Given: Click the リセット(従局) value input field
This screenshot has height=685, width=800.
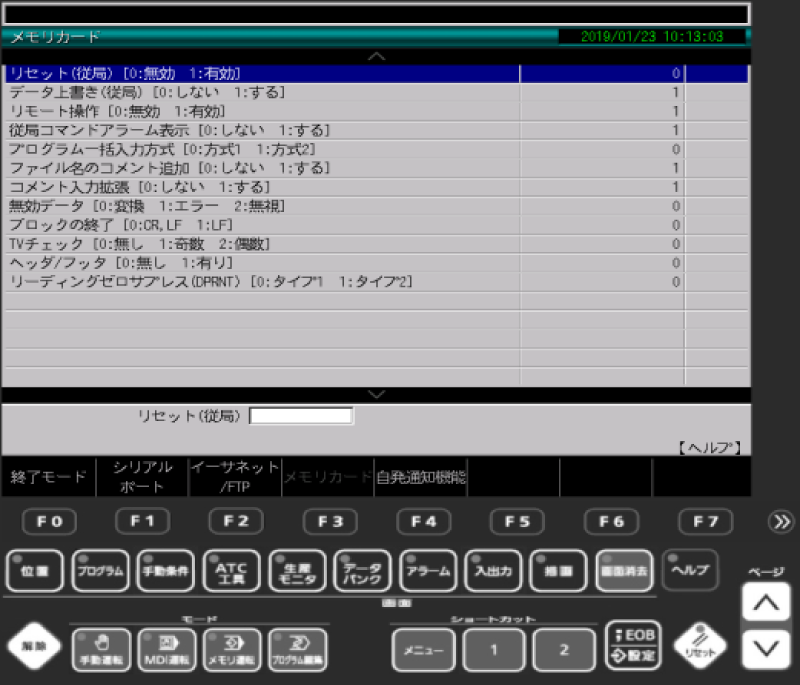Looking at the screenshot, I should click(x=301, y=416).
